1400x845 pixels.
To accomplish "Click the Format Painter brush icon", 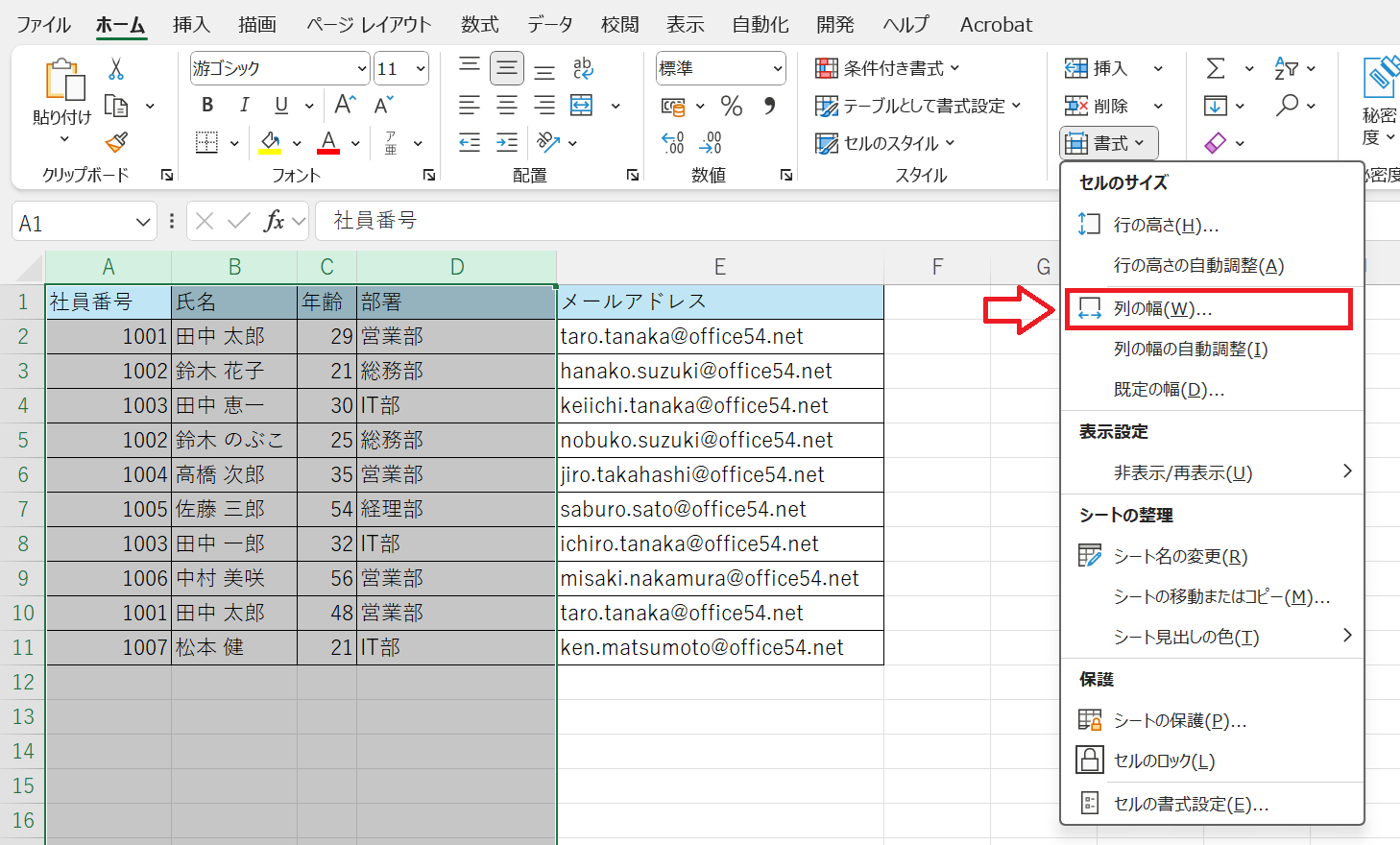I will 116,143.
